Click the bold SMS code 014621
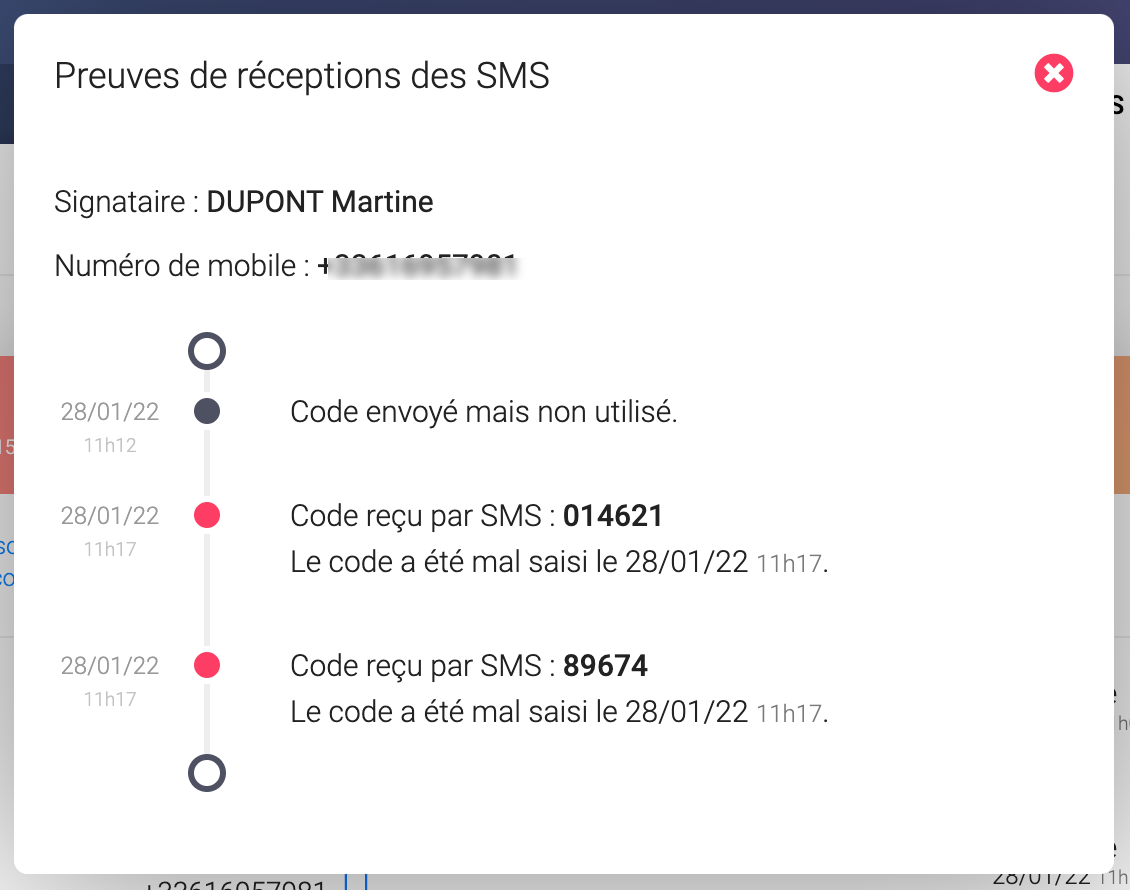The width and height of the screenshot is (1130, 890). [613, 516]
